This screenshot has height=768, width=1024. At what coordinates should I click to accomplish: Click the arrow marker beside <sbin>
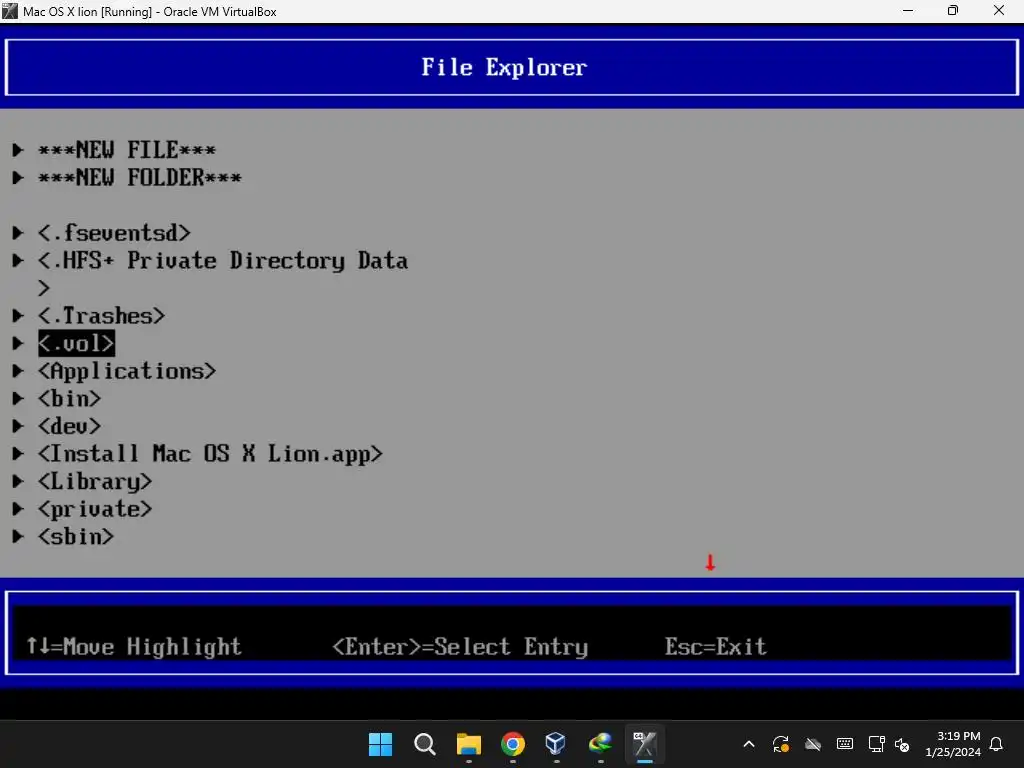[18, 537]
